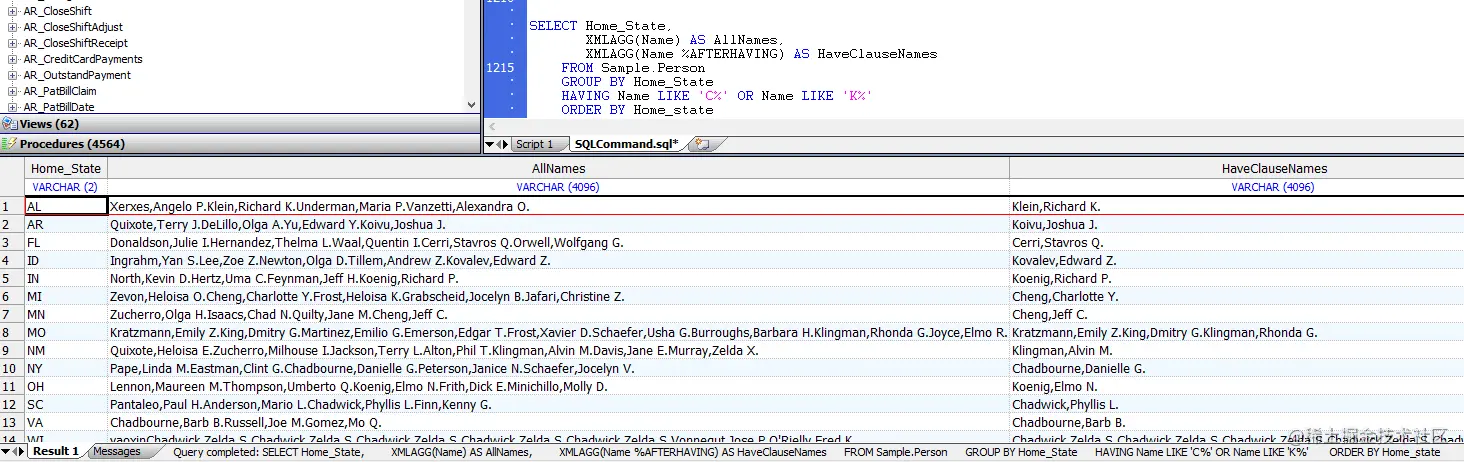1464x462 pixels.
Task: Click the 'Koivu,Joshua J.' cell
Action: coord(1237,224)
